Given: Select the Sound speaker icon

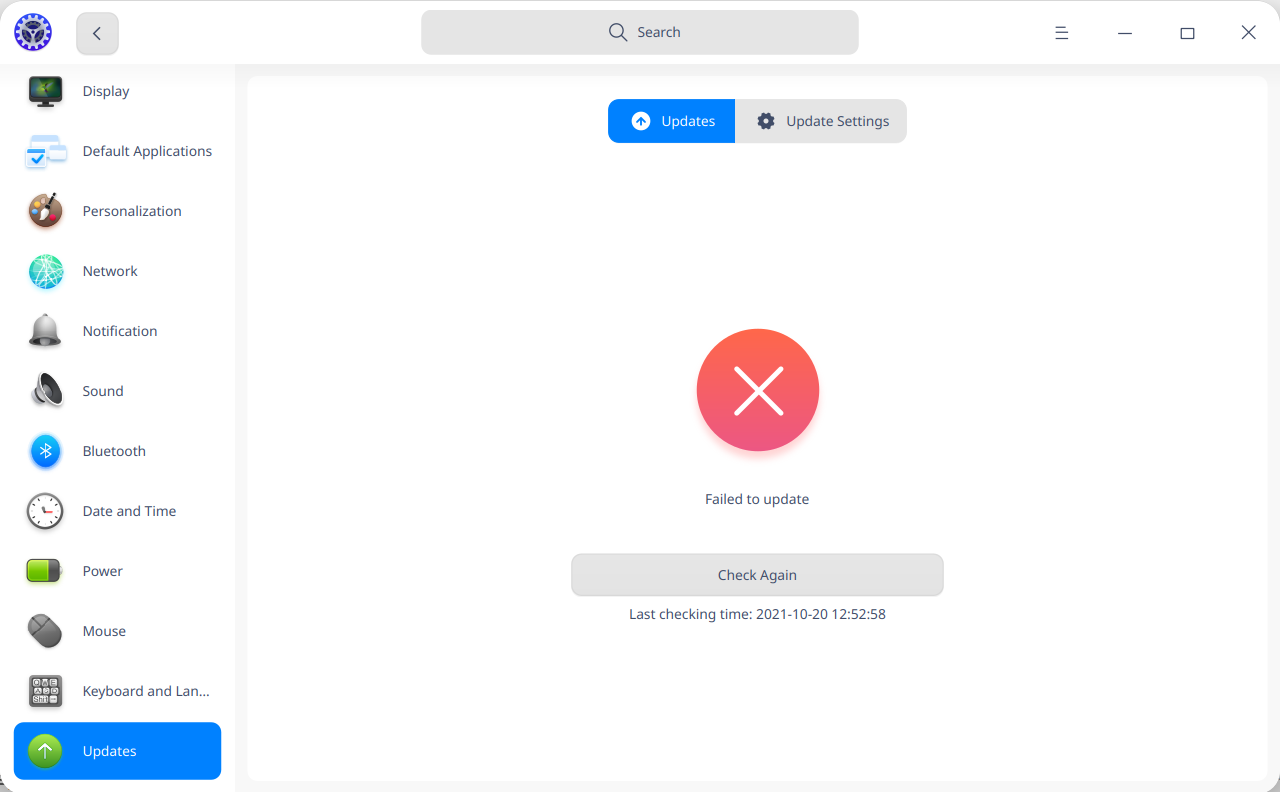Looking at the screenshot, I should click(45, 391).
